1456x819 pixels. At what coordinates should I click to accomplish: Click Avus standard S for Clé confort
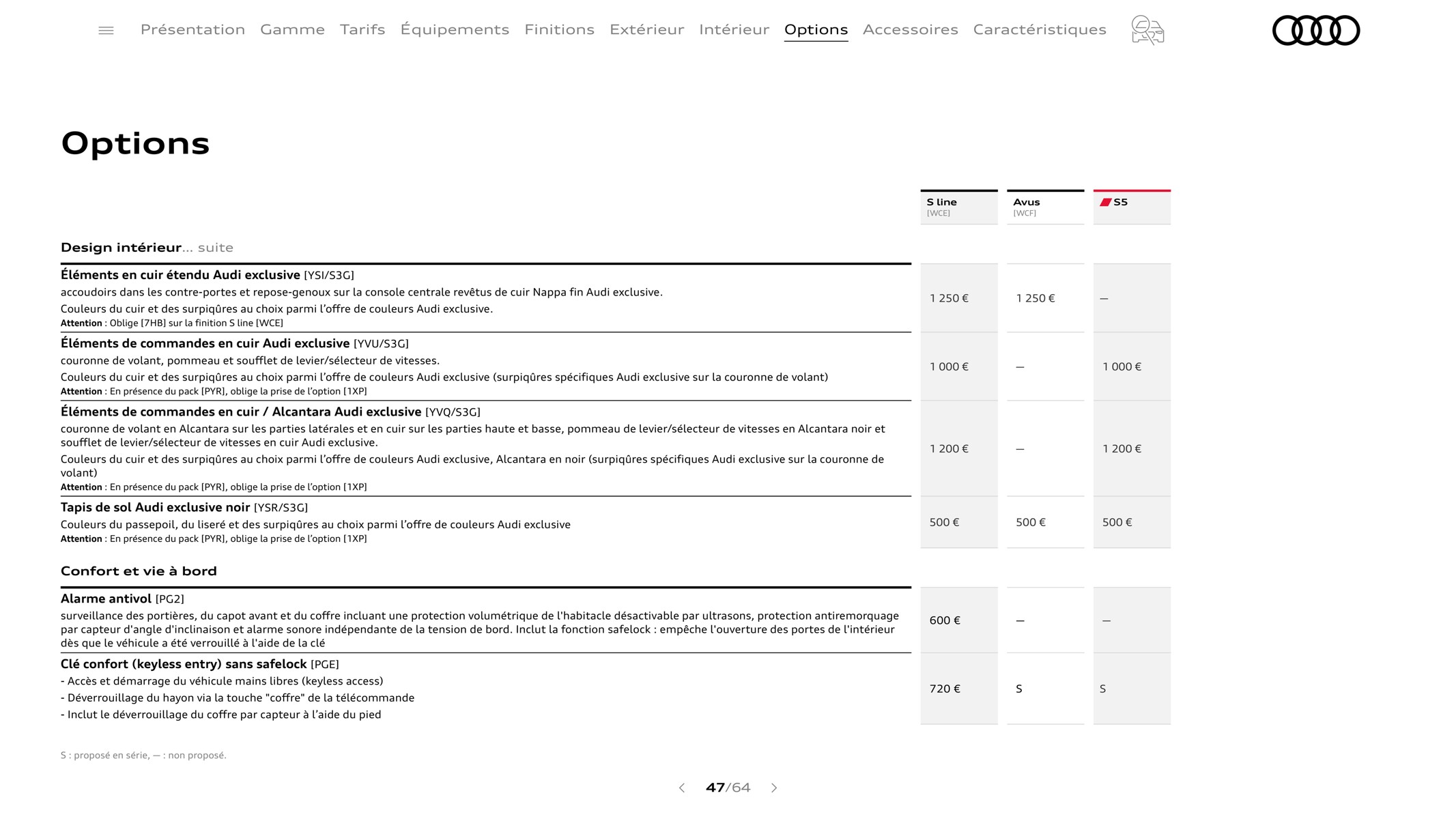tap(1019, 689)
